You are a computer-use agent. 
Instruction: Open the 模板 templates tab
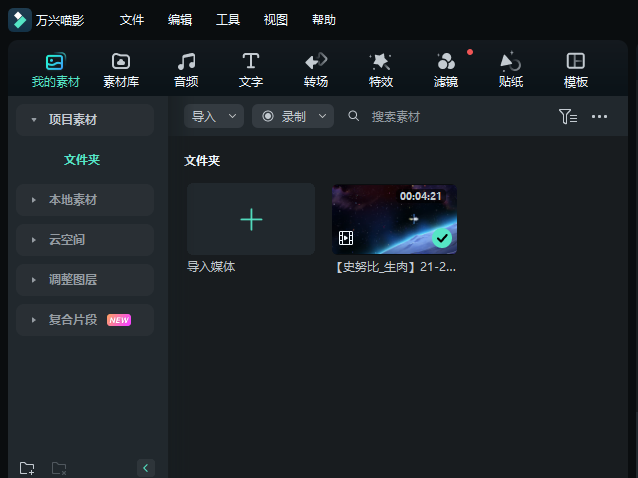(x=576, y=70)
